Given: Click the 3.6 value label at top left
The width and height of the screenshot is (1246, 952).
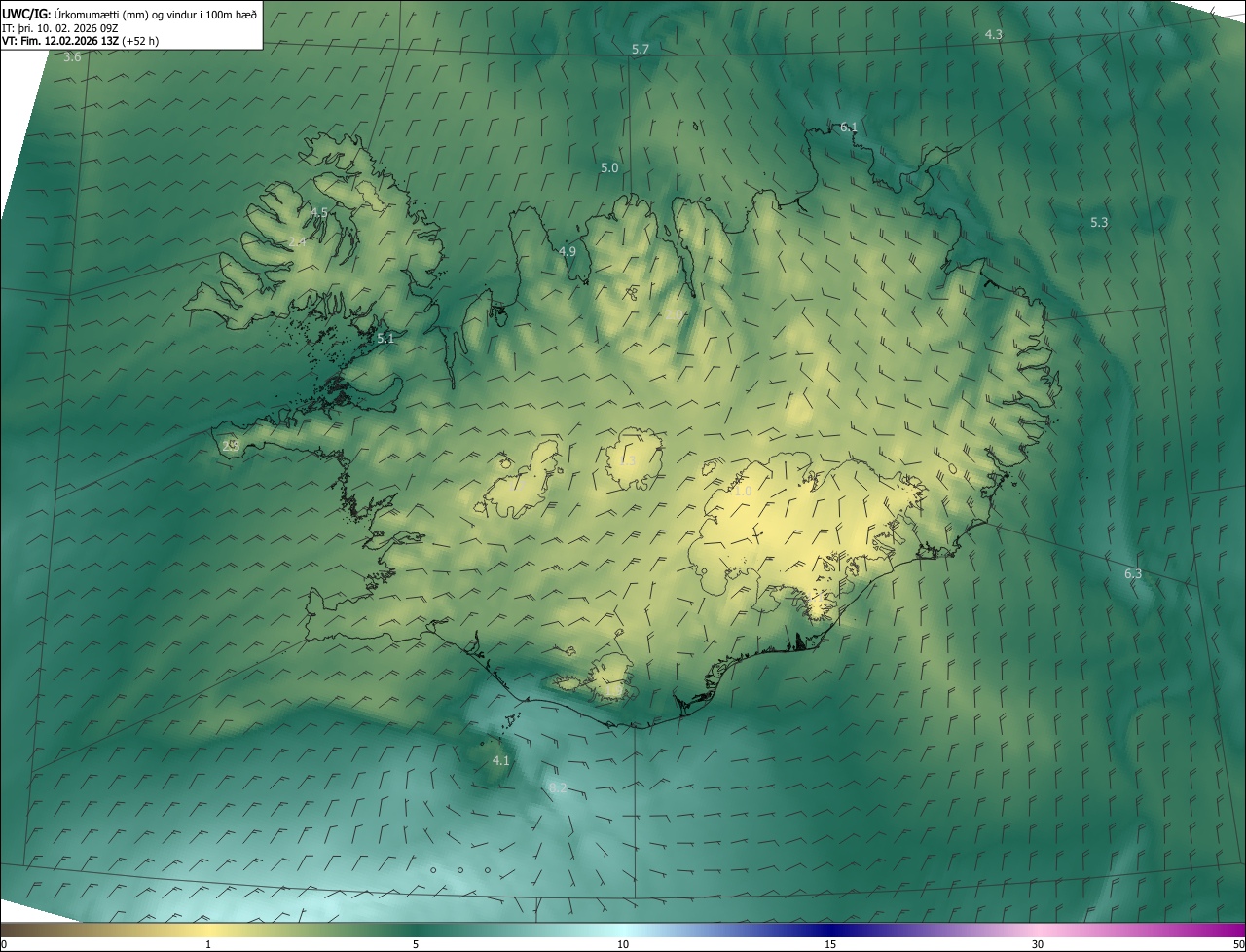Looking at the screenshot, I should coord(72,57).
